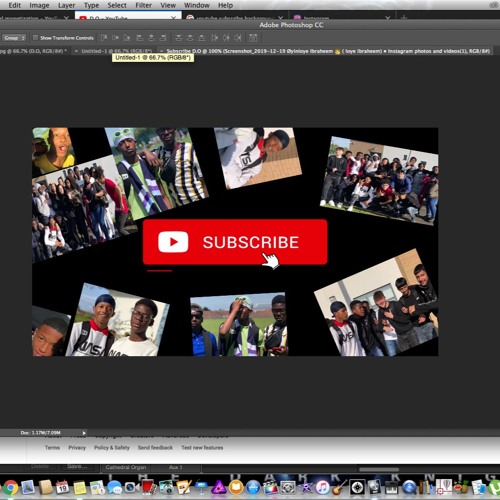500x500 pixels.
Task: Expand the document info status arrow
Action: (84, 433)
